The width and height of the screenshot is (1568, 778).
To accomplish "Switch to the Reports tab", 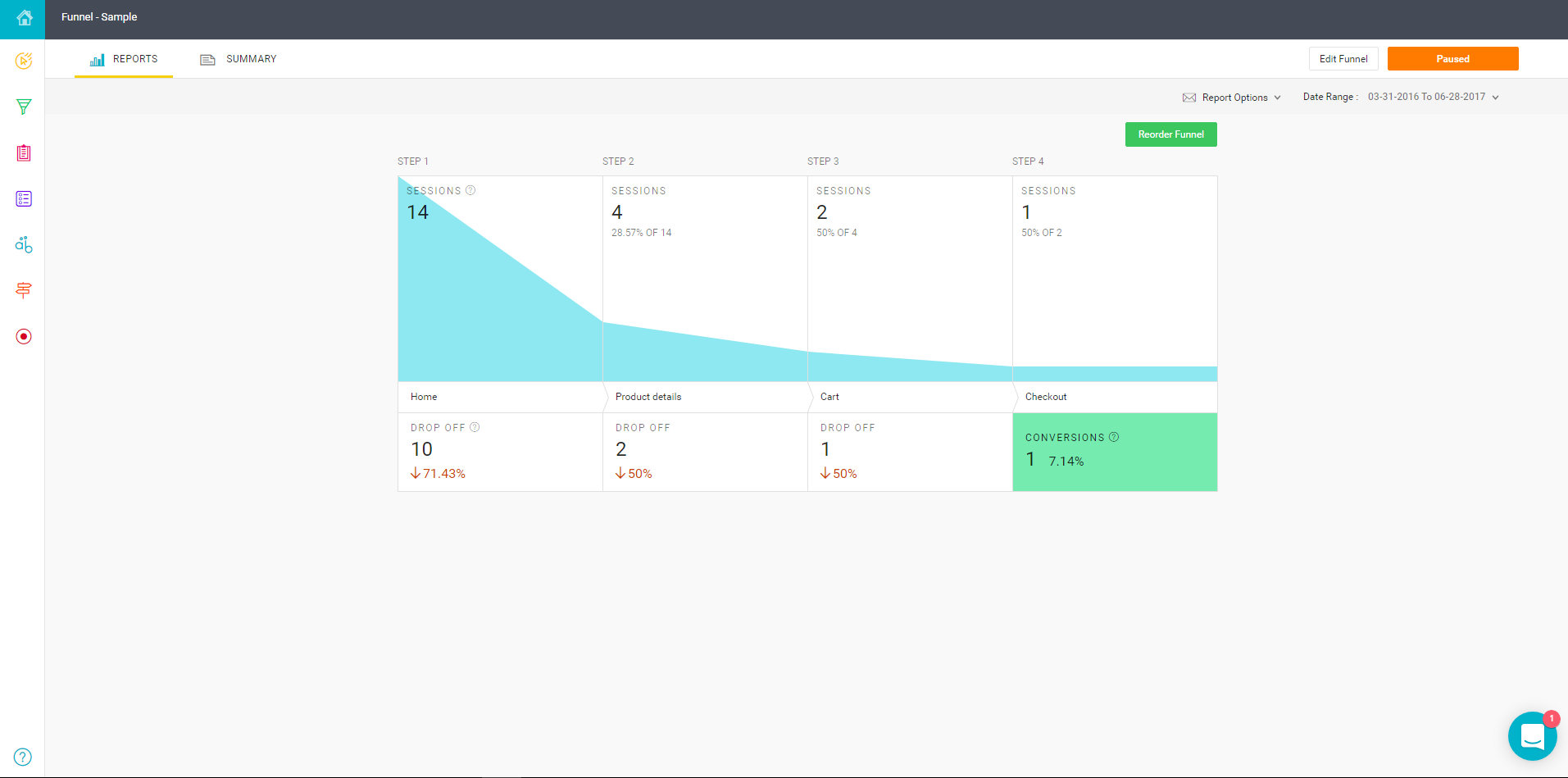I will (x=124, y=59).
